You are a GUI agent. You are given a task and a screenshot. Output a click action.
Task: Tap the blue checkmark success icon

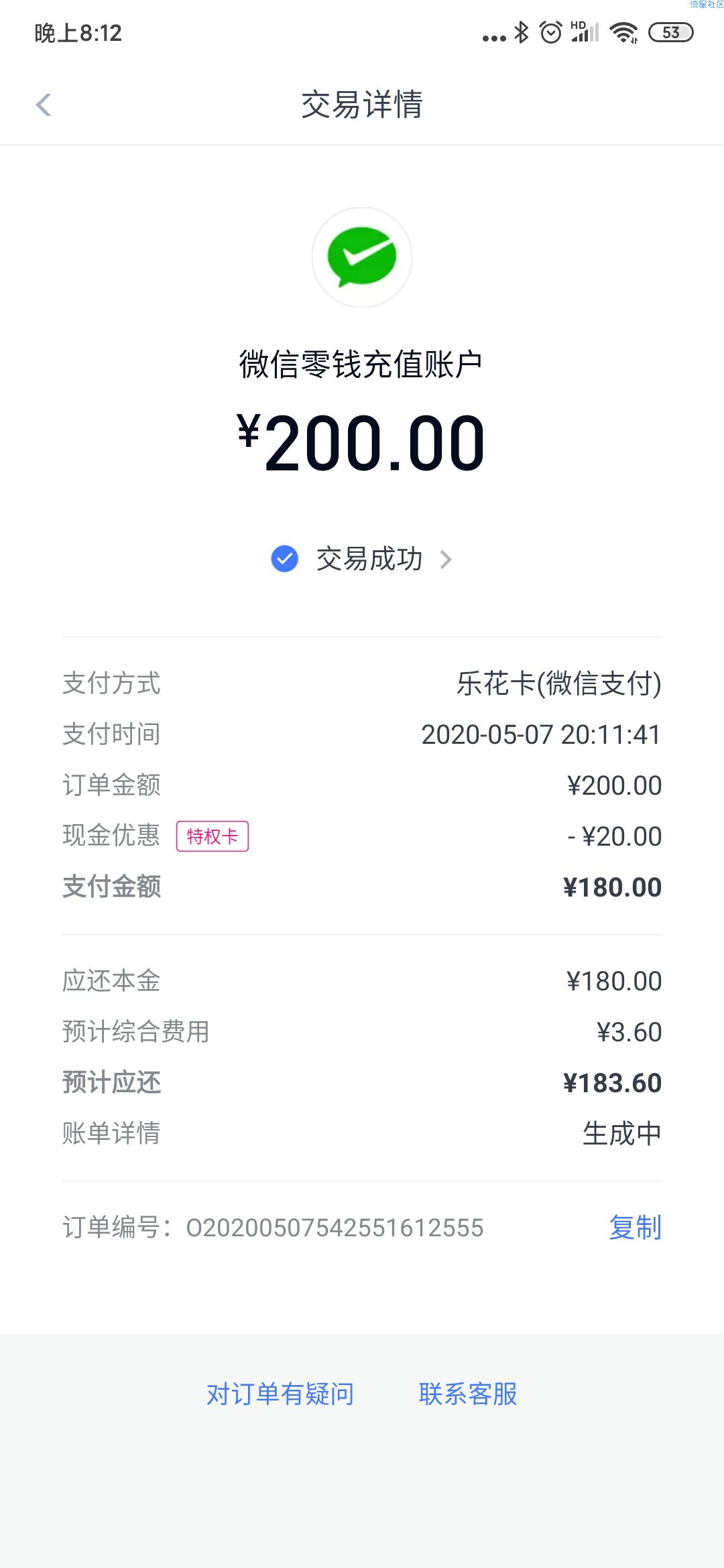click(284, 559)
